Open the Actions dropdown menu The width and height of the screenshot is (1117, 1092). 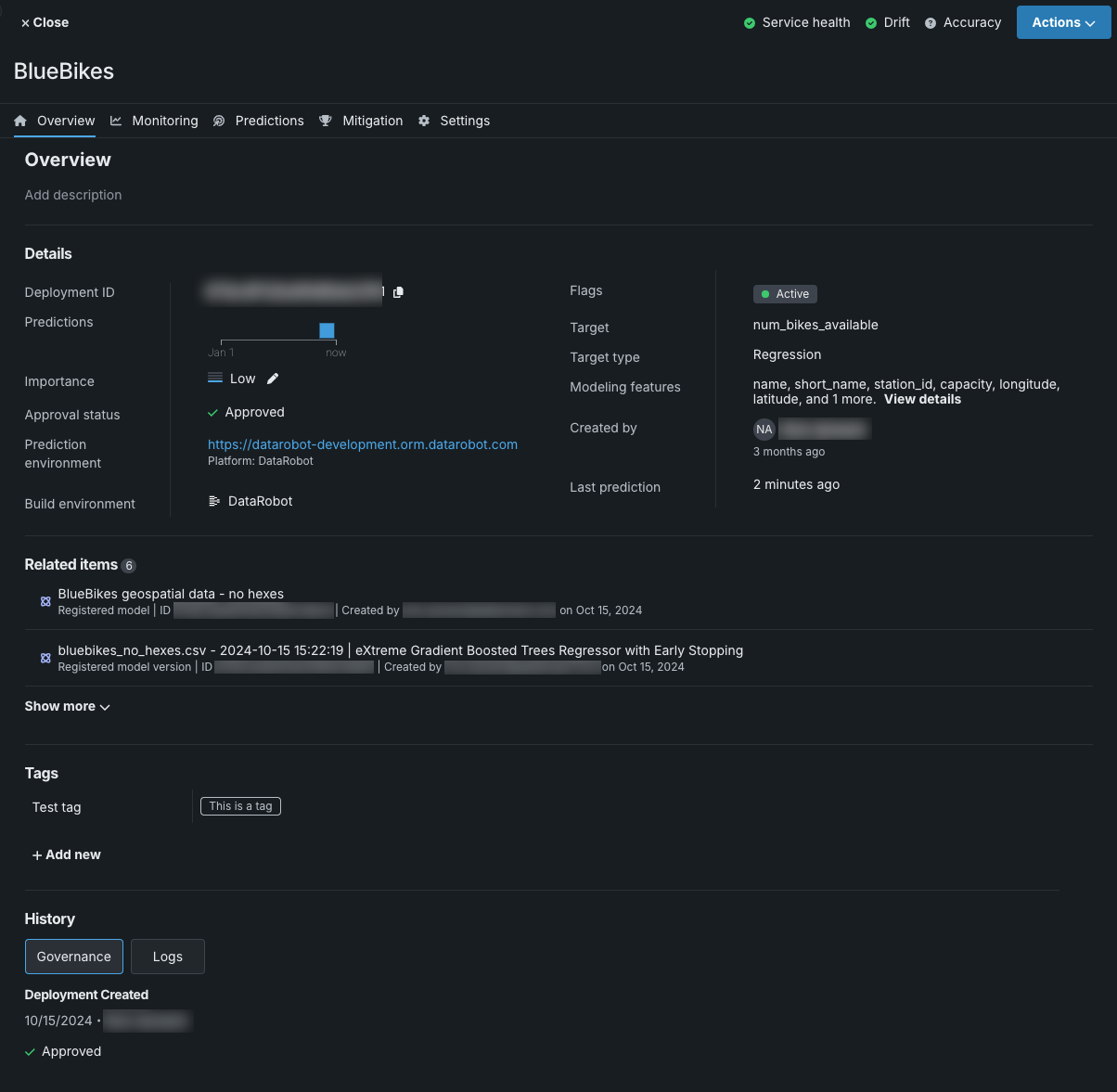[1063, 22]
